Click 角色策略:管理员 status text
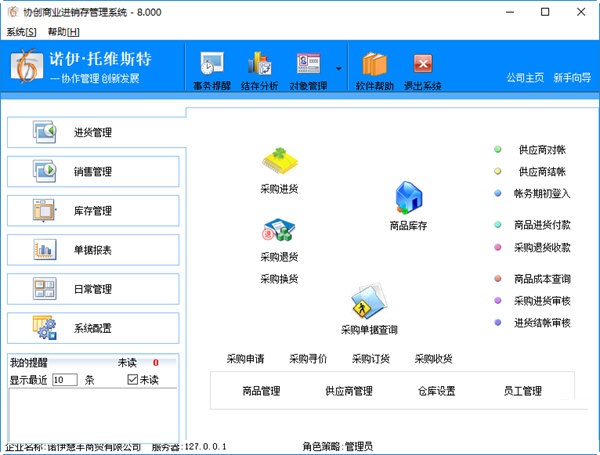Image resolution: width=600 pixels, height=455 pixels. click(x=338, y=446)
